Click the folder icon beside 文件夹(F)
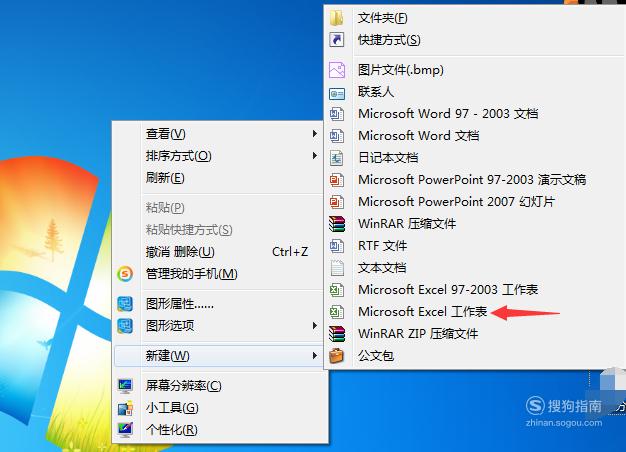 pyautogui.click(x=337, y=18)
